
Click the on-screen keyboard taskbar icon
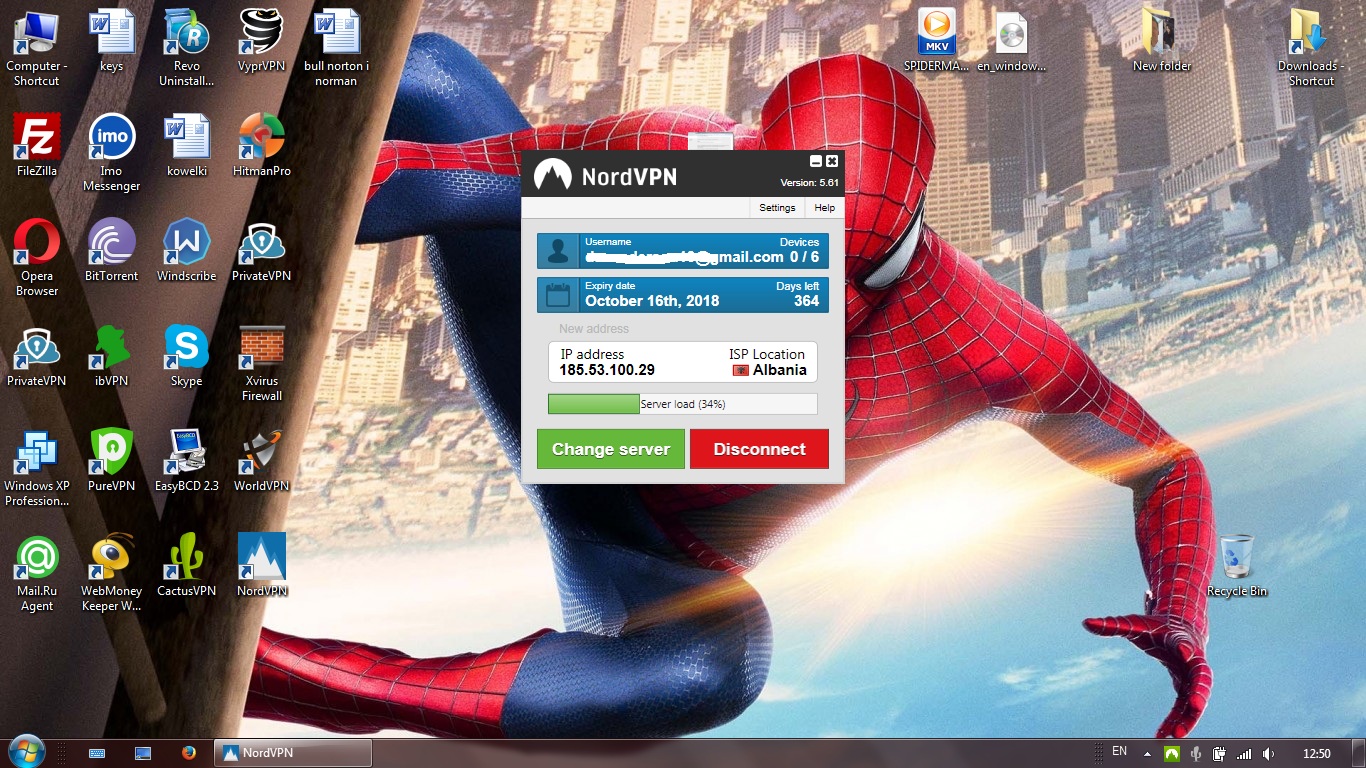pos(98,753)
